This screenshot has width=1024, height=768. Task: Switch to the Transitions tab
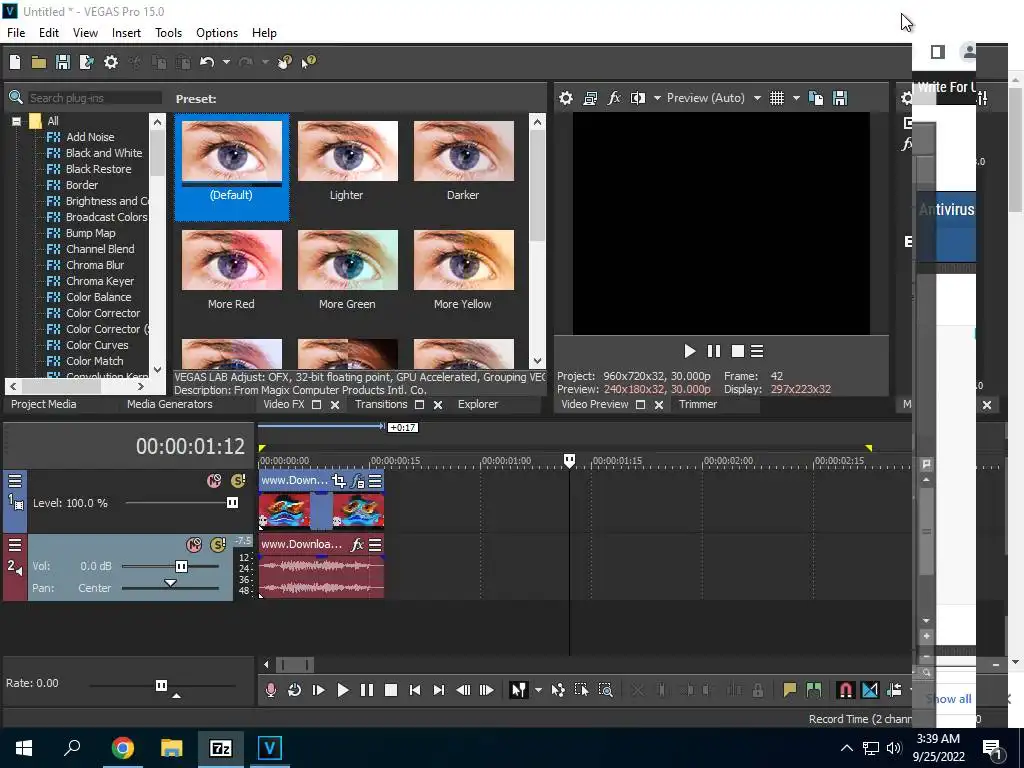click(381, 404)
